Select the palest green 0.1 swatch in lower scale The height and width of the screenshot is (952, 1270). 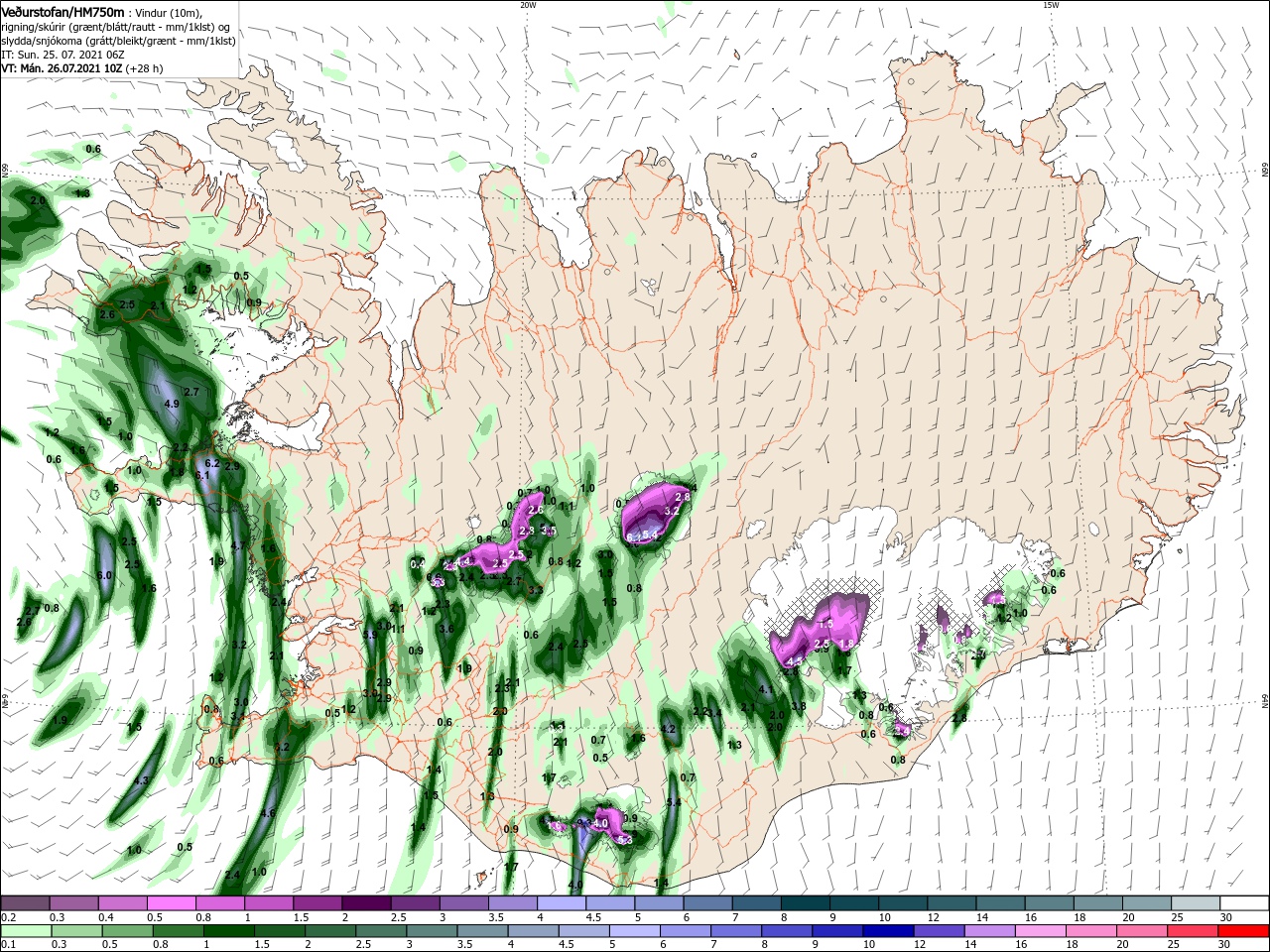(25, 931)
